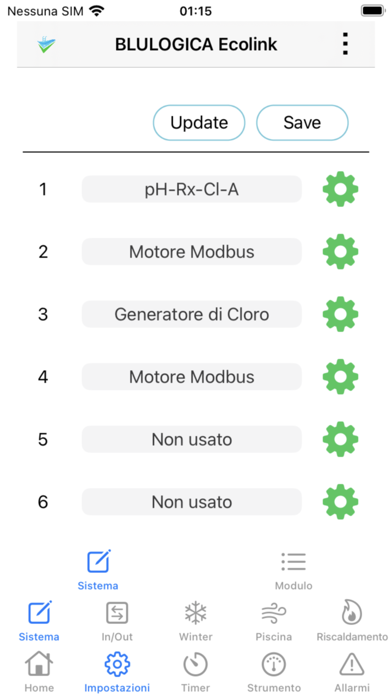Open settings gear for pH-Rx-Cl-A row
This screenshot has width=392, height=696.
coord(340,189)
